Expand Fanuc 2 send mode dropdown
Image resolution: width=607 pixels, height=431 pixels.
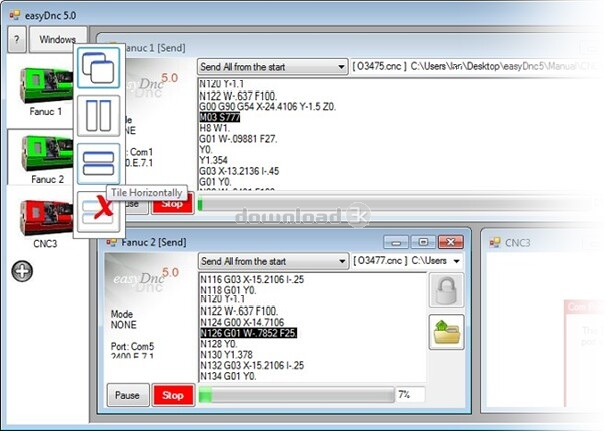pyautogui.click(x=342, y=261)
